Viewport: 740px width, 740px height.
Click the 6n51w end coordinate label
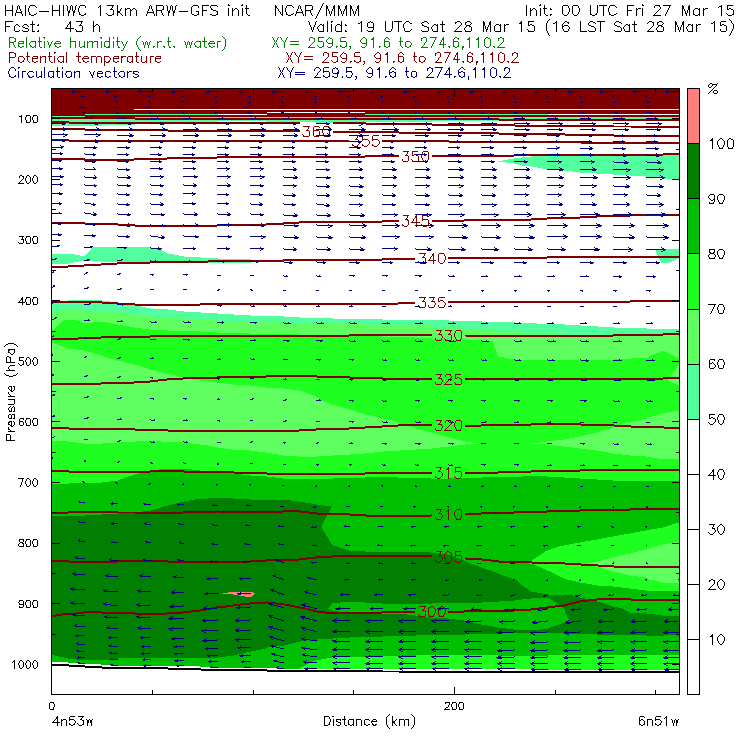pyautogui.click(x=658, y=721)
